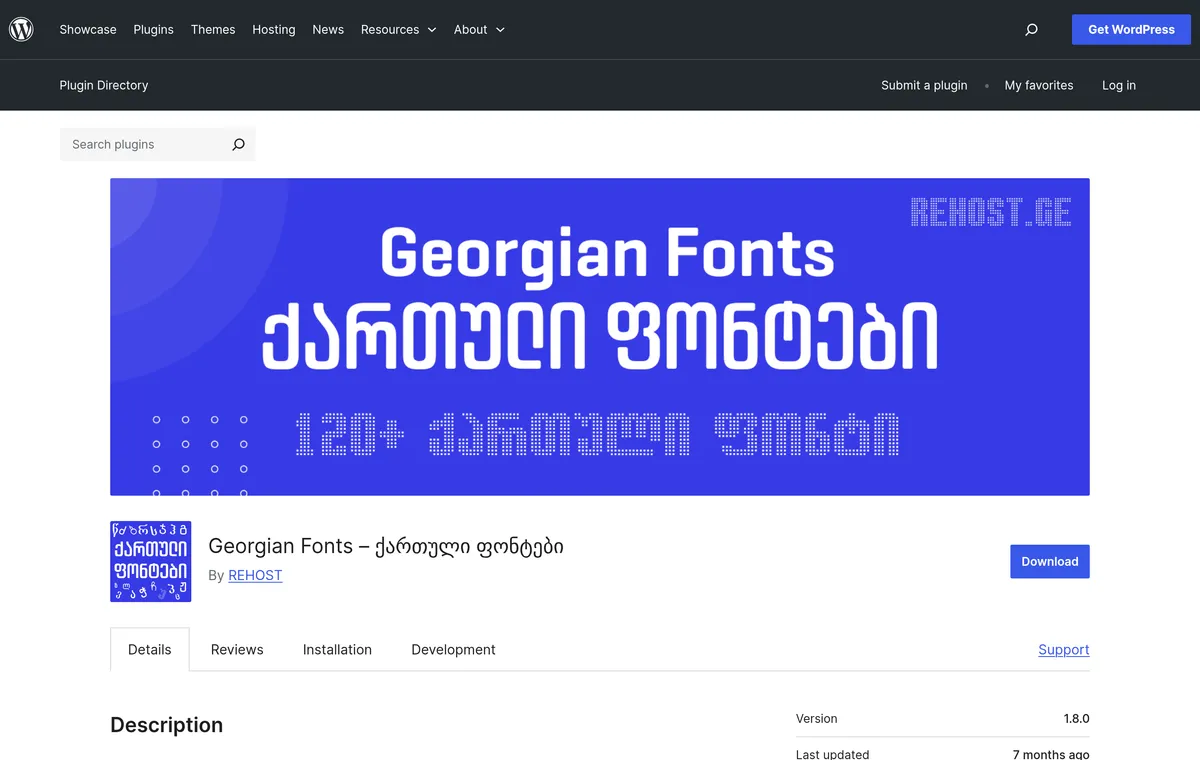Click the plugin title Georgian Fonts heading

[x=386, y=546]
